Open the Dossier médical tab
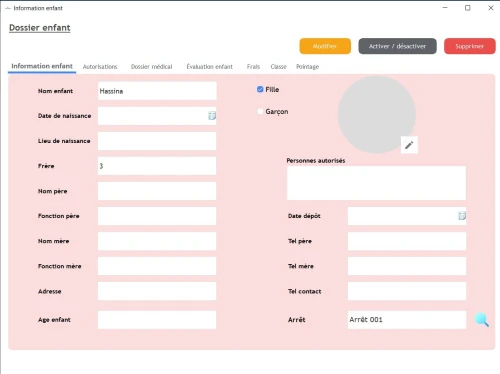 click(x=152, y=67)
